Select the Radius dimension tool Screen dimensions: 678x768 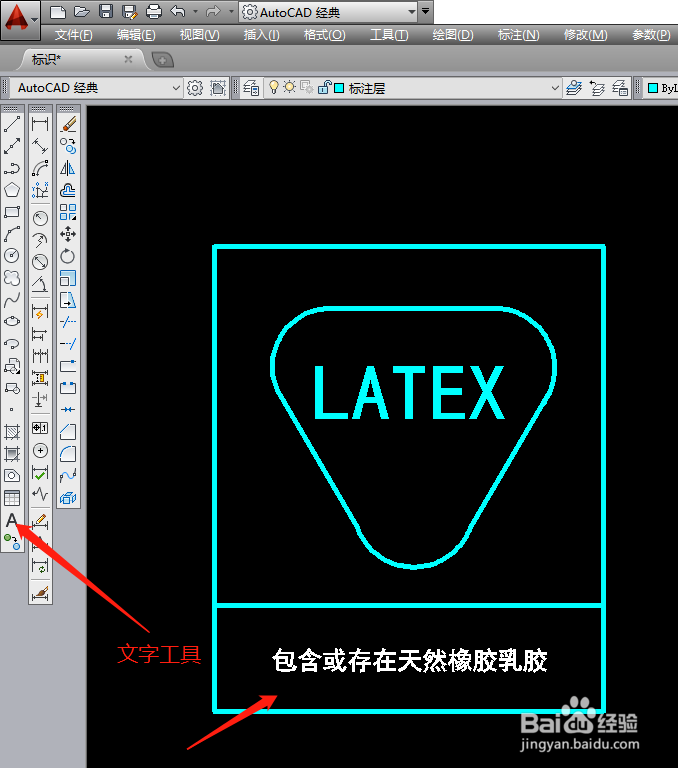pos(40,218)
